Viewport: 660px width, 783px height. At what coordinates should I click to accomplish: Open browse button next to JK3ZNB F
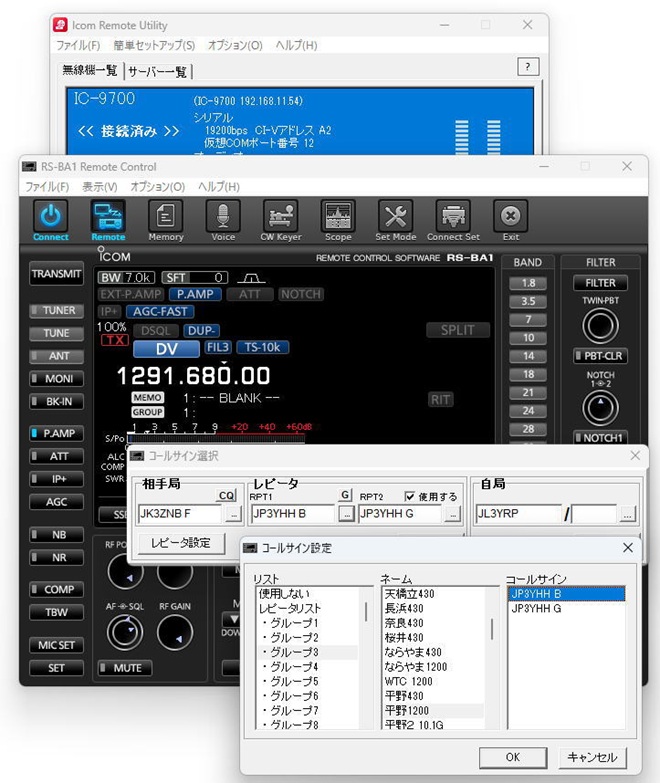click(x=233, y=514)
